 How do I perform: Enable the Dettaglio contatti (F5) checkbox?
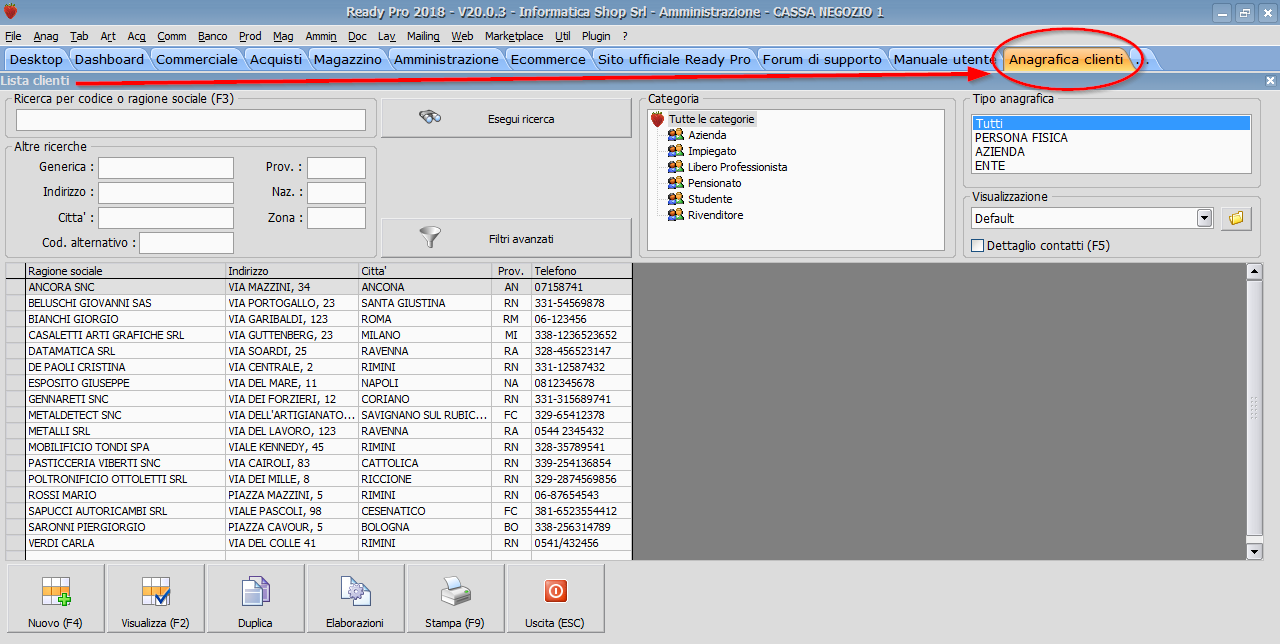pyautogui.click(x=976, y=245)
